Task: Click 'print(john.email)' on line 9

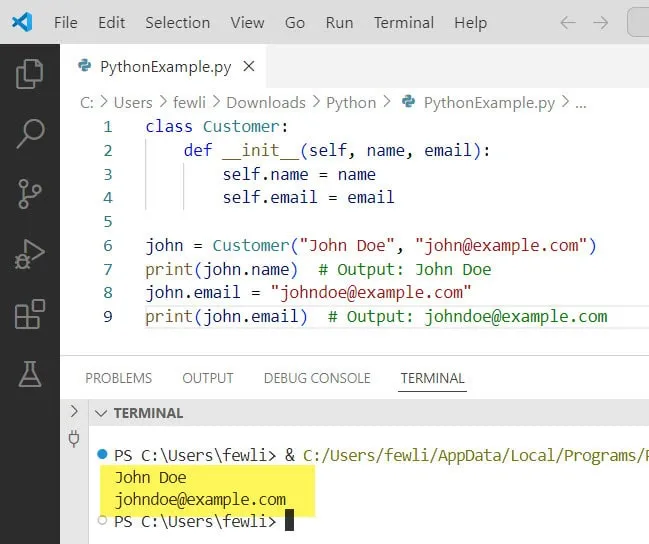Action: (226, 317)
